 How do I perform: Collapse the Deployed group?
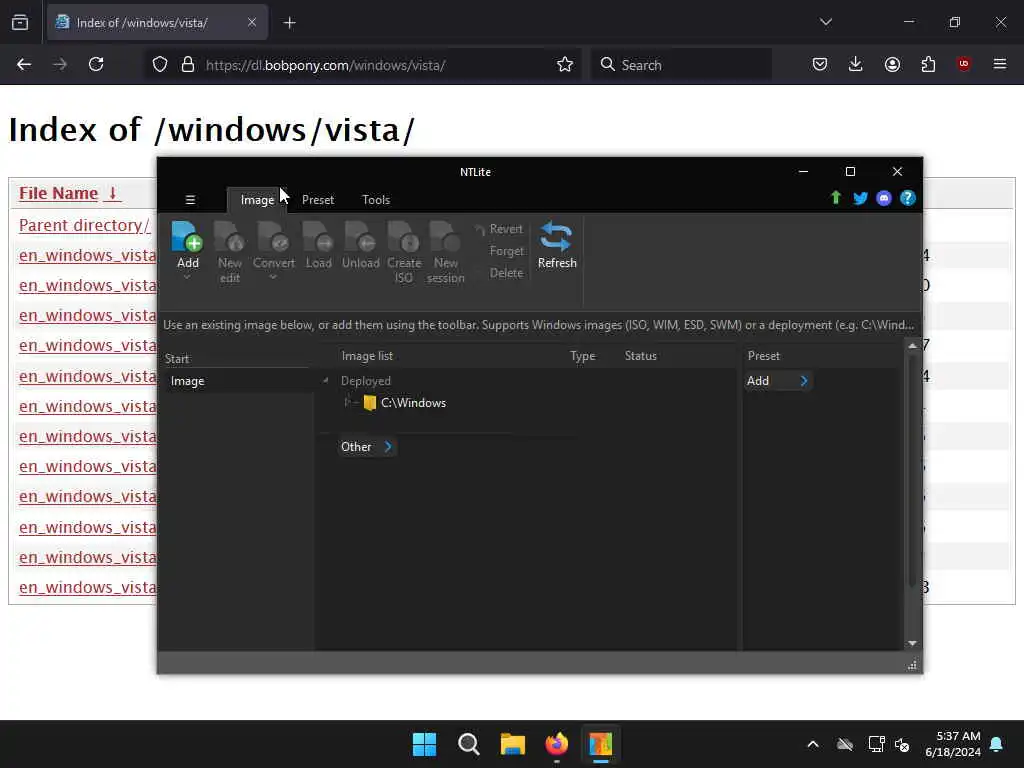(325, 381)
